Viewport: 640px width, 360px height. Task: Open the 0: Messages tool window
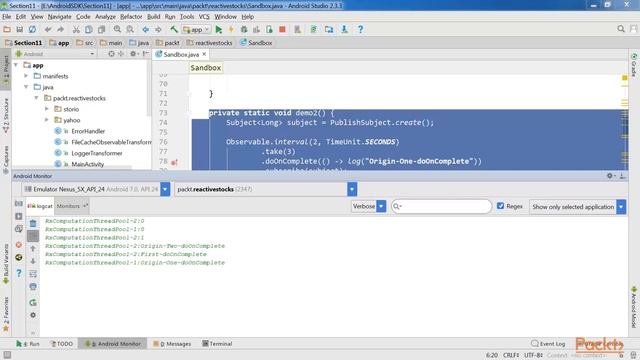(172, 344)
